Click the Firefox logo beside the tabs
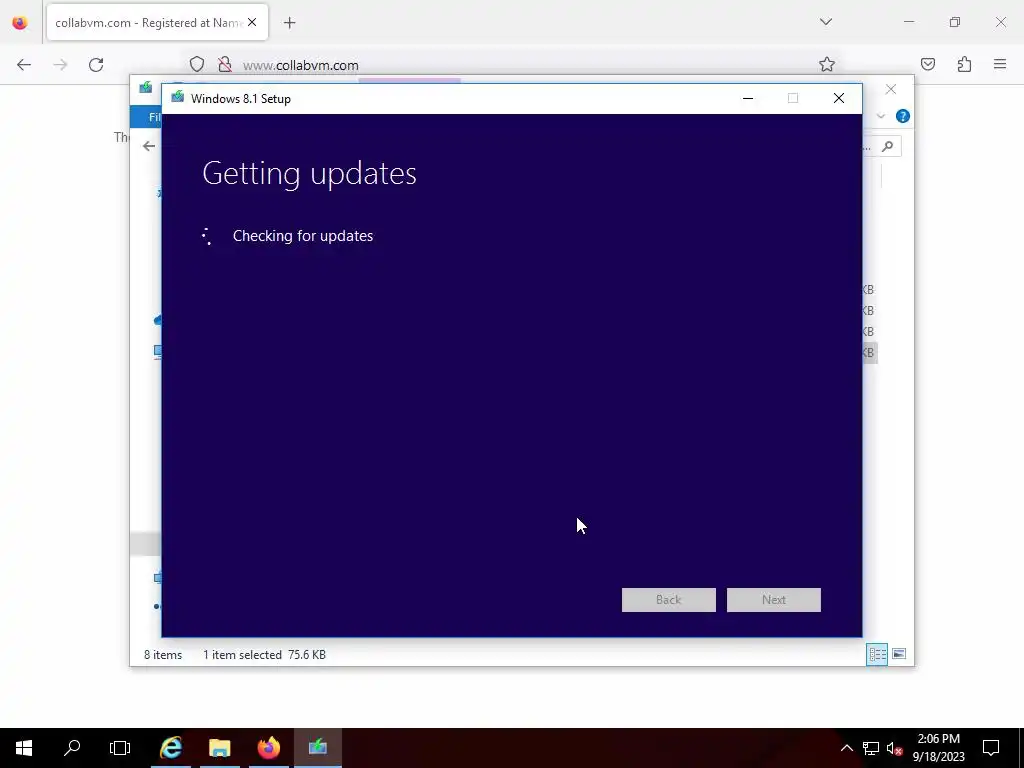Image resolution: width=1024 pixels, height=768 pixels. [20, 23]
